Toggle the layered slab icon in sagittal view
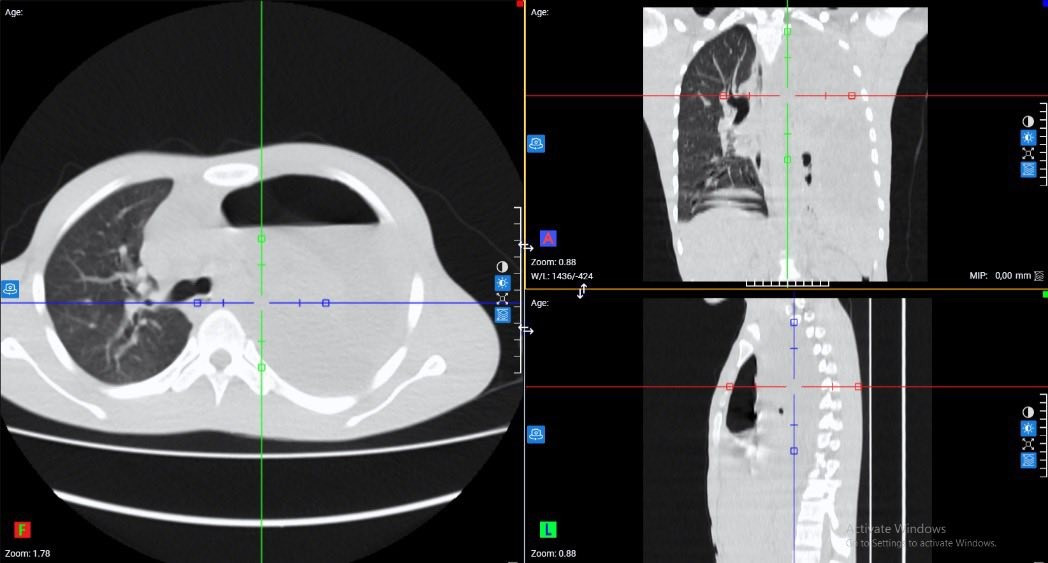Viewport: 1048px width, 563px height. [x=1027, y=460]
